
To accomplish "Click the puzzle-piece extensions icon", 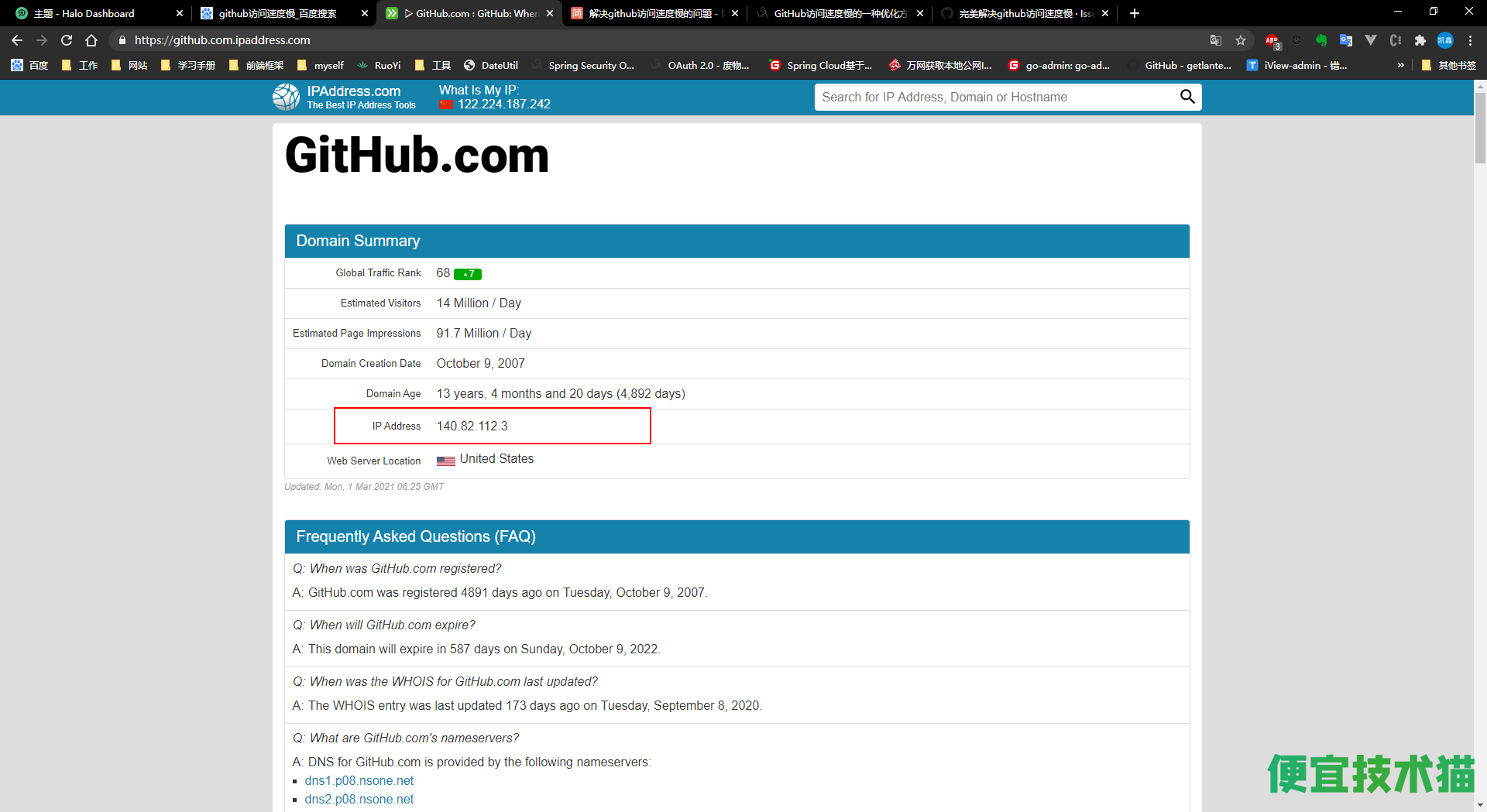I will tap(1420, 40).
